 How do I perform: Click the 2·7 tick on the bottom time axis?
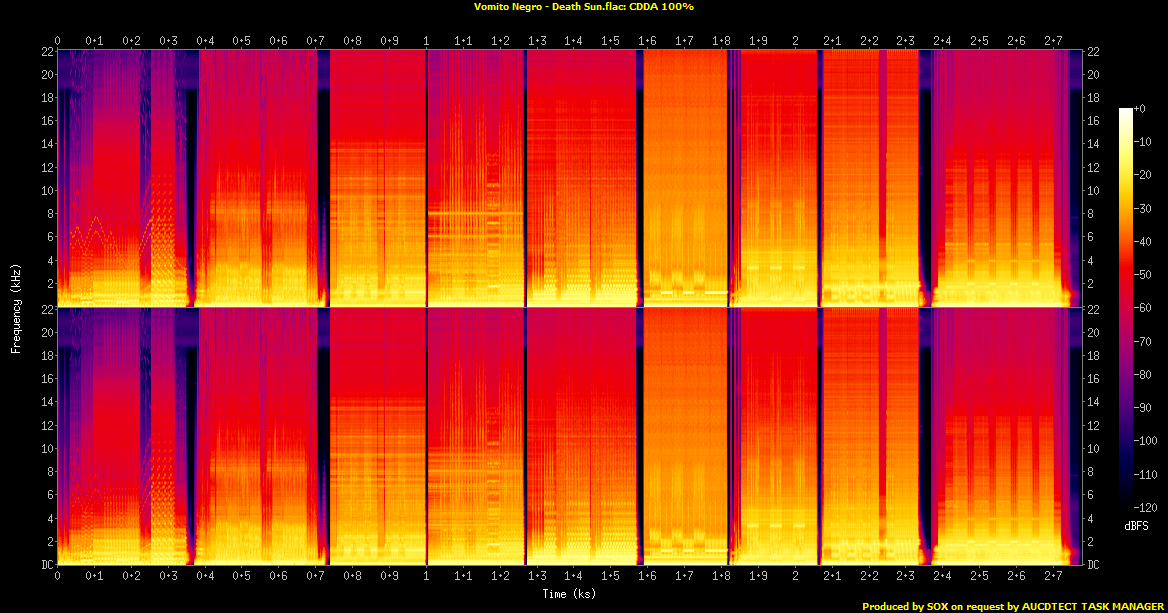click(1052, 577)
